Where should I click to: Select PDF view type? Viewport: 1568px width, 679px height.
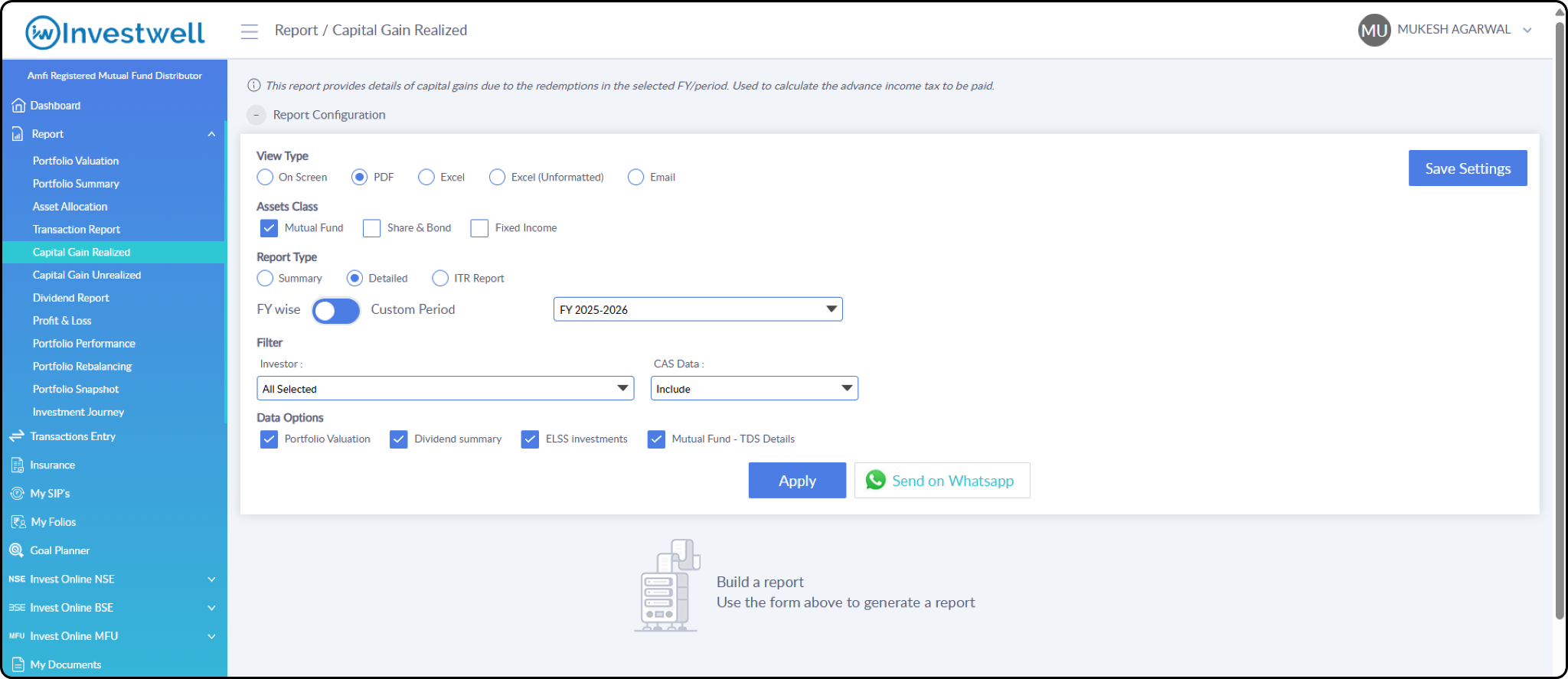[359, 177]
